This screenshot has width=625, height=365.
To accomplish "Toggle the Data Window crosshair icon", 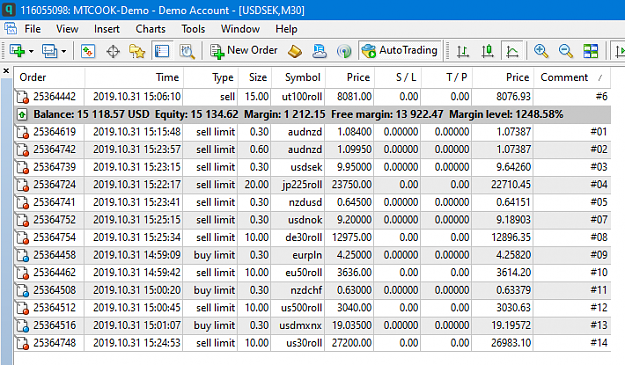I will (x=113, y=51).
